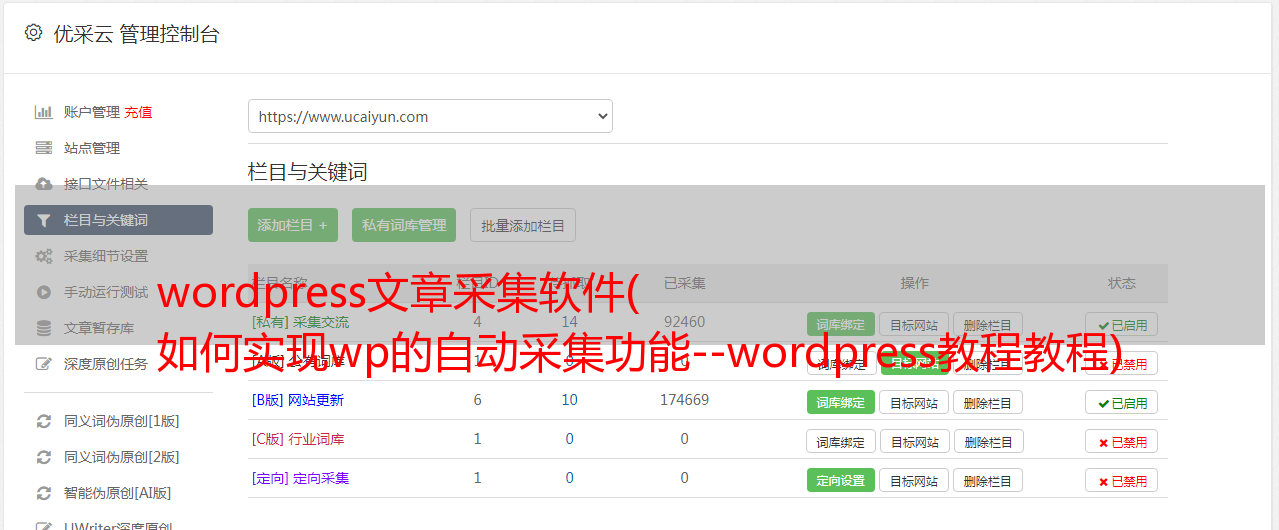Click the 操作 column header
This screenshot has width=1279, height=530.
pos(914,283)
